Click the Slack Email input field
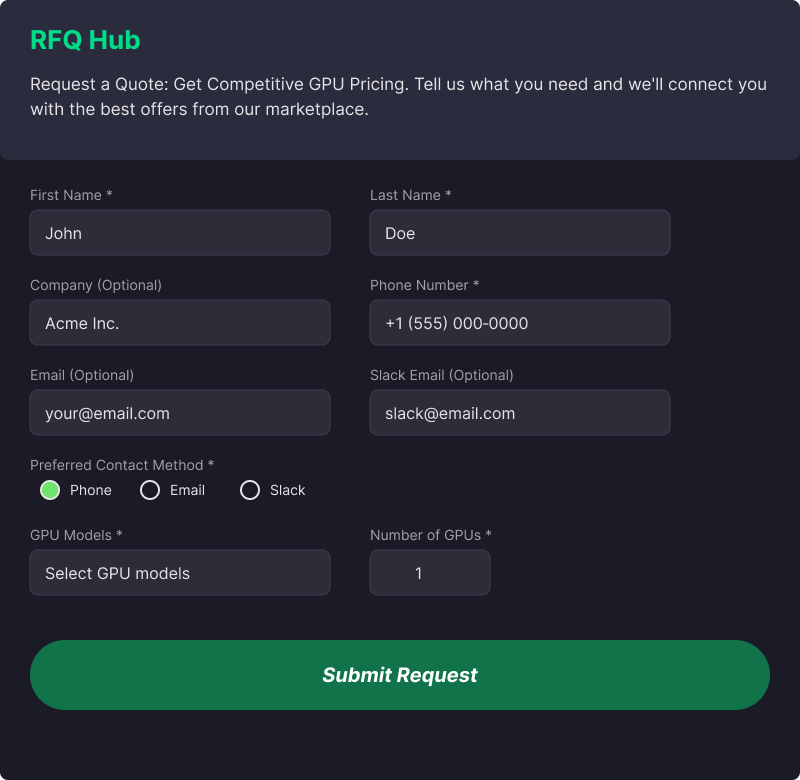The width and height of the screenshot is (800, 780). coord(520,413)
